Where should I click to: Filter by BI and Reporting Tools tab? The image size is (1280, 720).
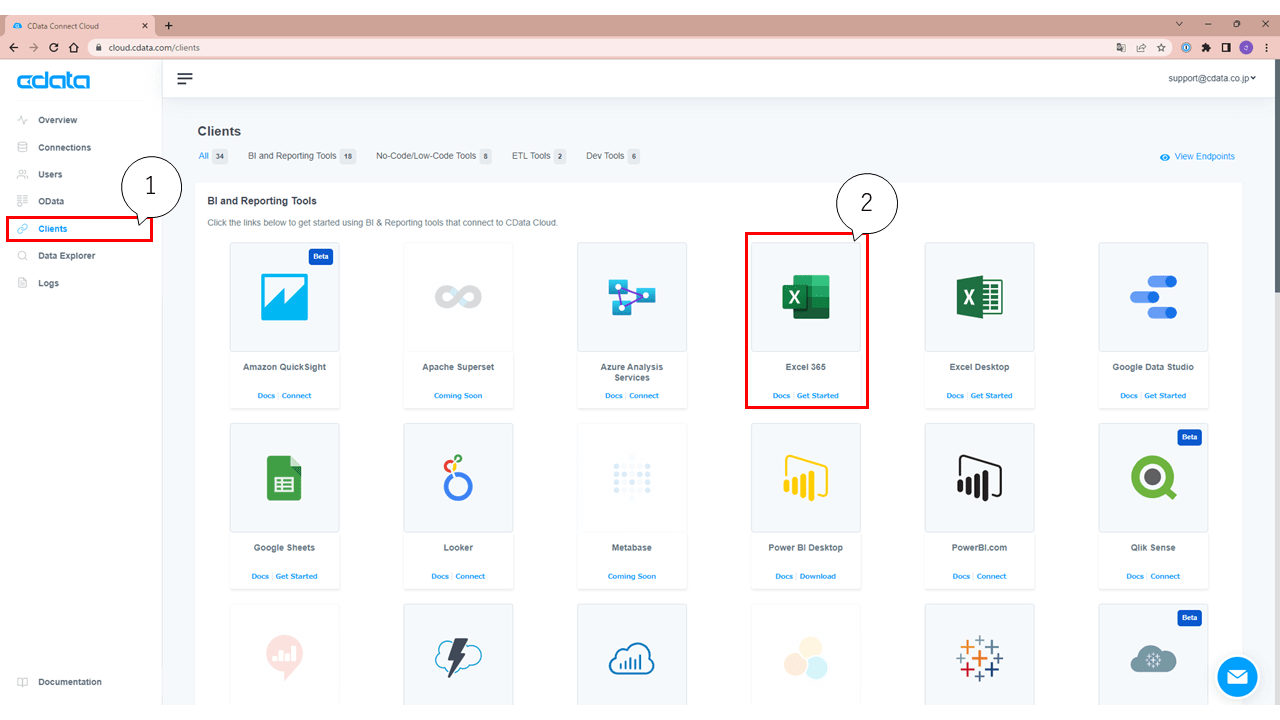302,156
